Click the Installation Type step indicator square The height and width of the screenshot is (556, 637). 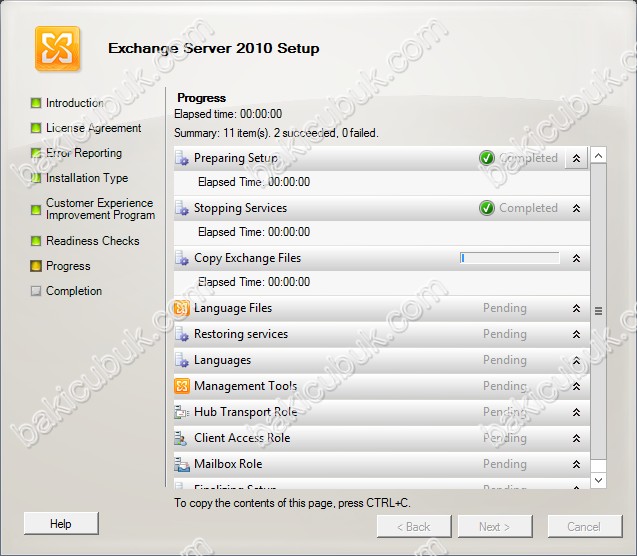(x=36, y=178)
